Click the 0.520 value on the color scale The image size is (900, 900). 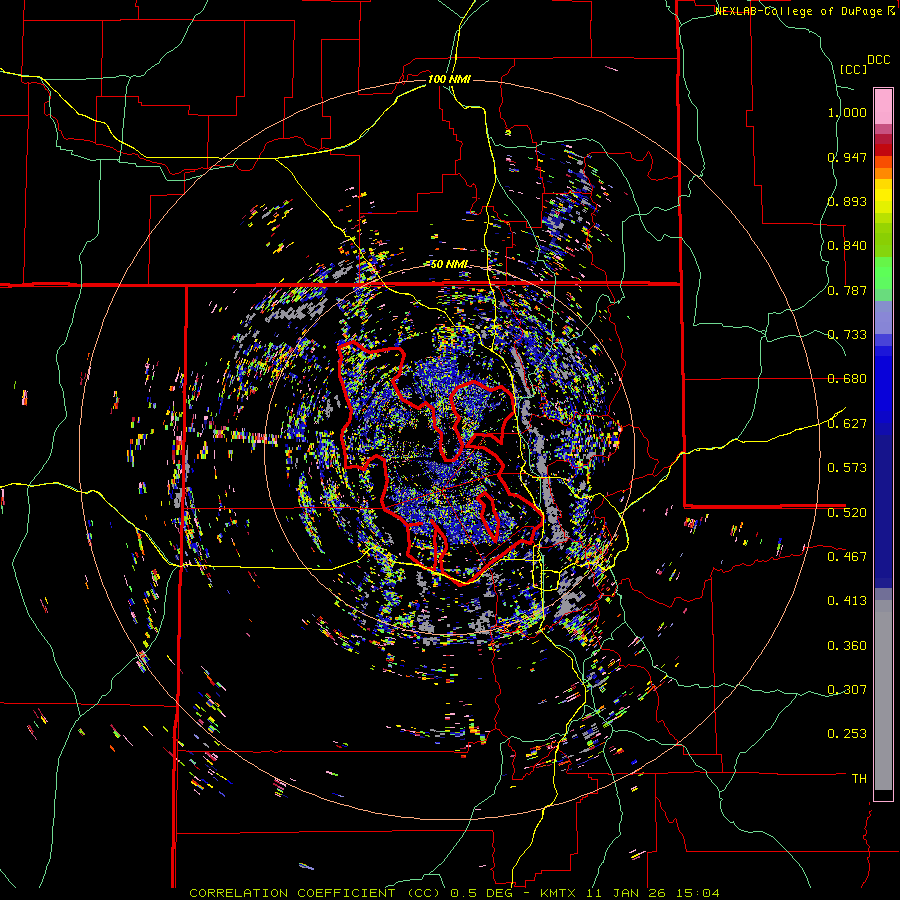tap(847, 513)
